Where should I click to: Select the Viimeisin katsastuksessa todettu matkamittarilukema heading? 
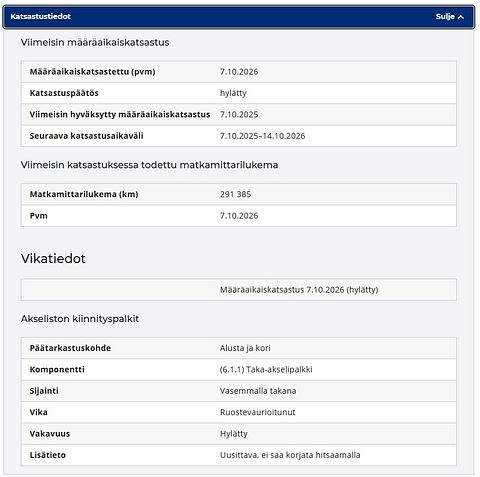click(x=149, y=165)
